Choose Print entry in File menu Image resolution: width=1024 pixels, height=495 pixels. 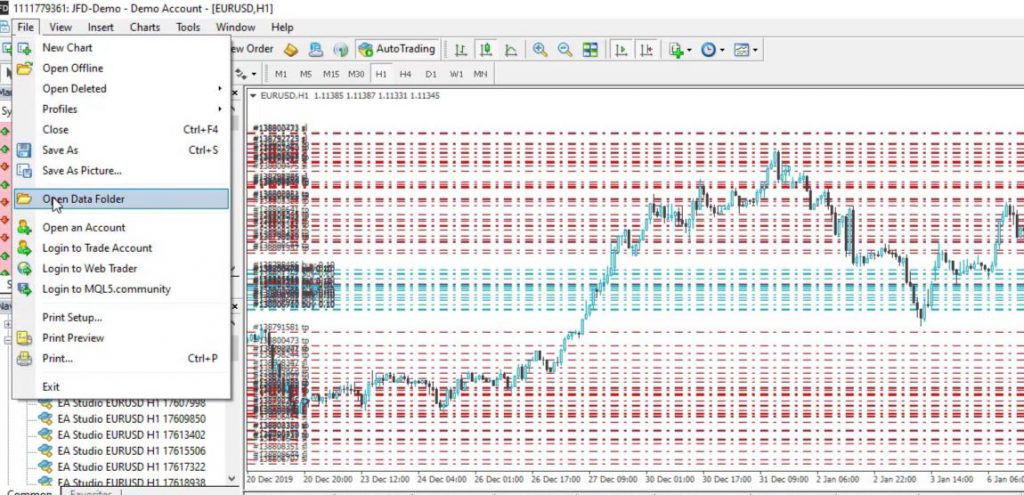121,359
